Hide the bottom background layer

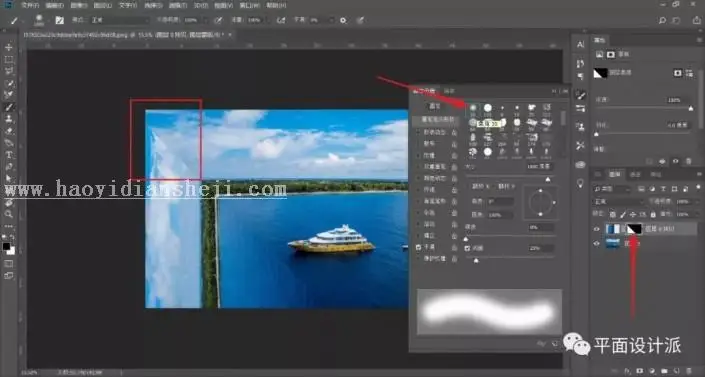(597, 243)
